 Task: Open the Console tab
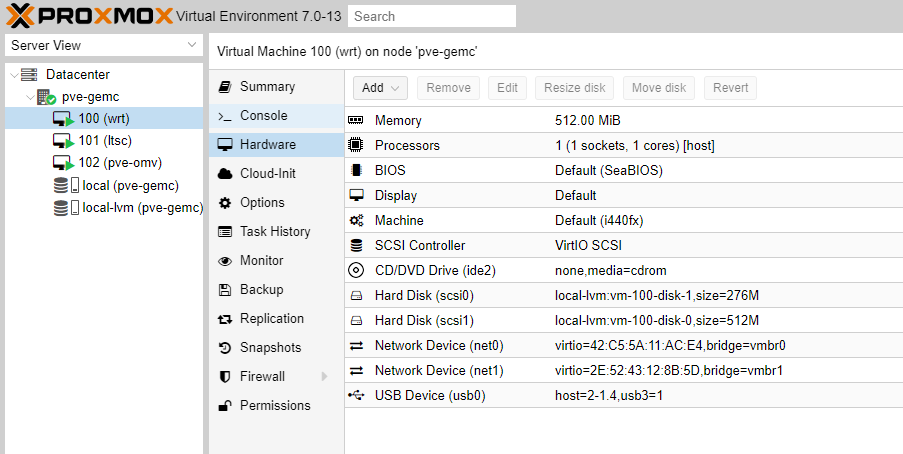276,116
